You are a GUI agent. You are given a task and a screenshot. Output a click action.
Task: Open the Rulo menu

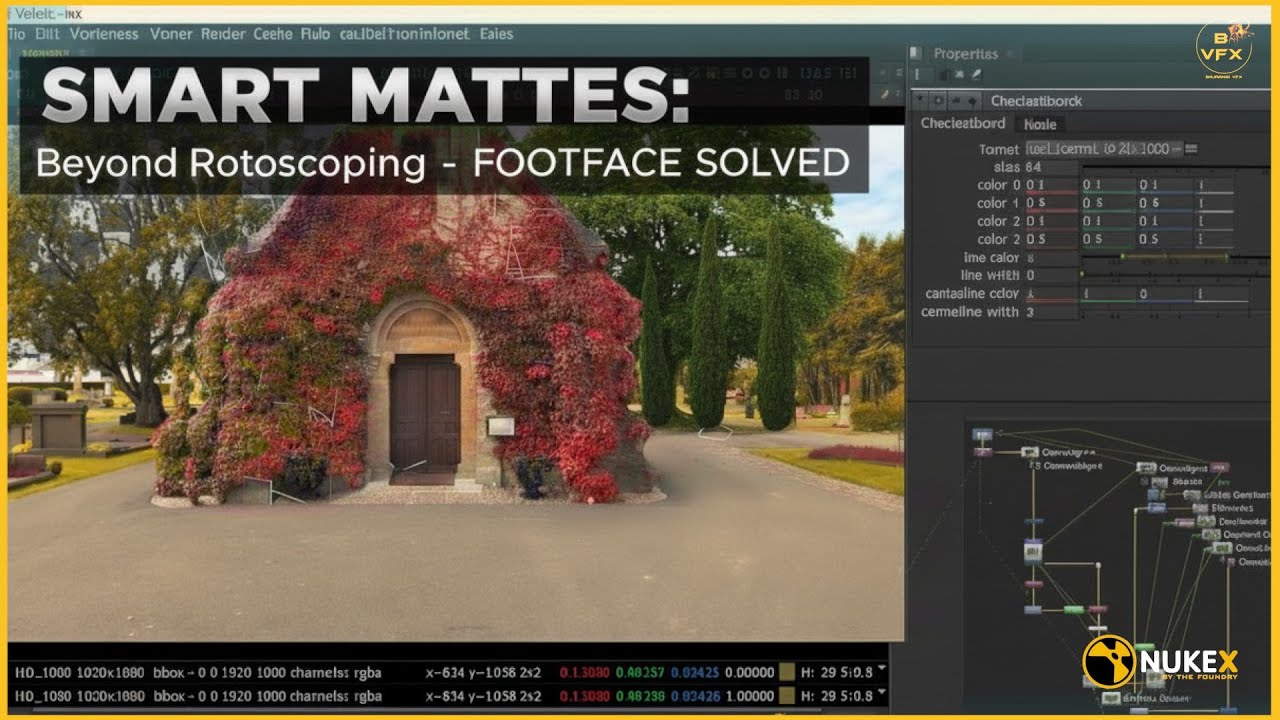click(x=315, y=34)
